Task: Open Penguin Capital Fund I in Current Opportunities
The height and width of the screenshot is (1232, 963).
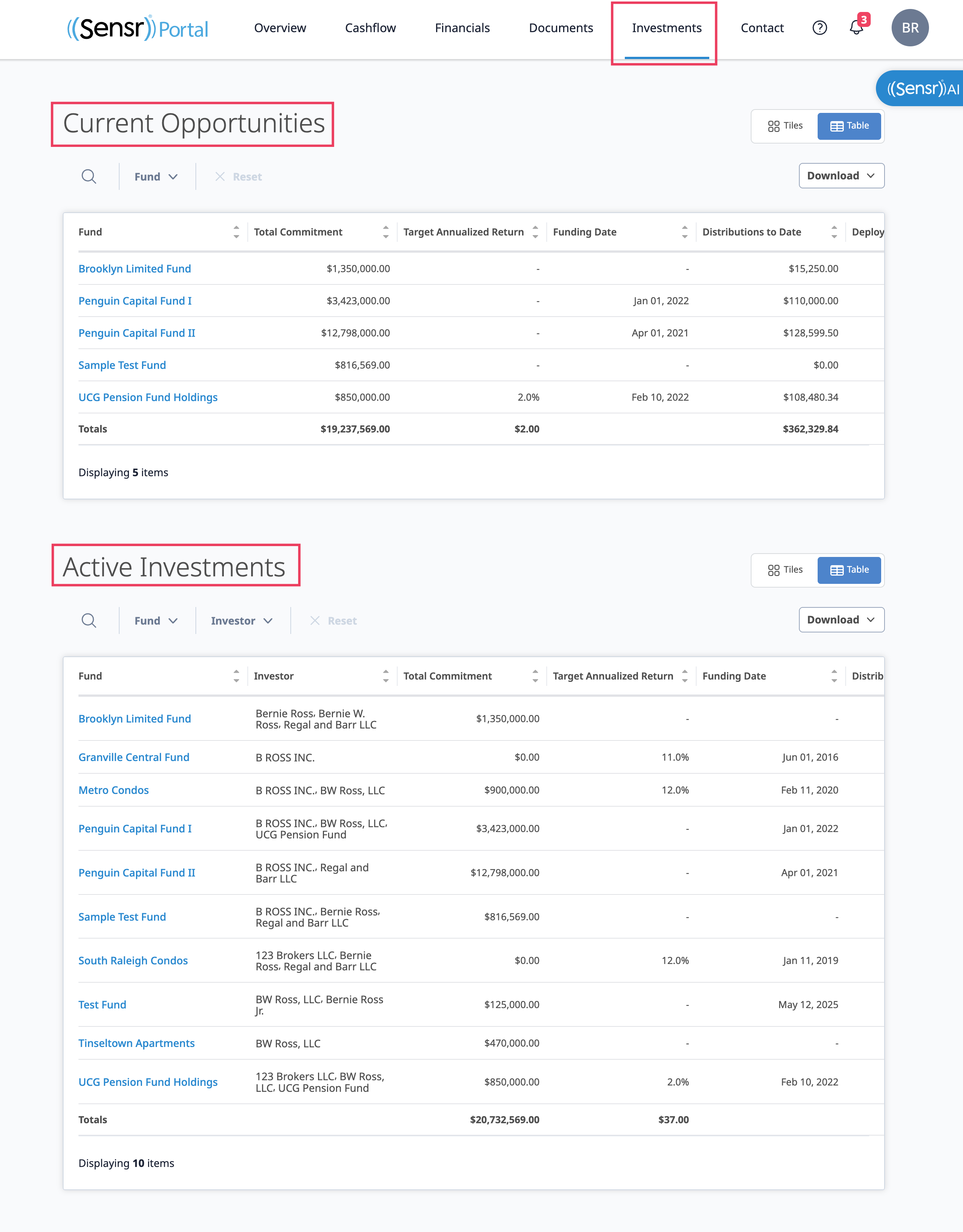Action: click(x=135, y=301)
